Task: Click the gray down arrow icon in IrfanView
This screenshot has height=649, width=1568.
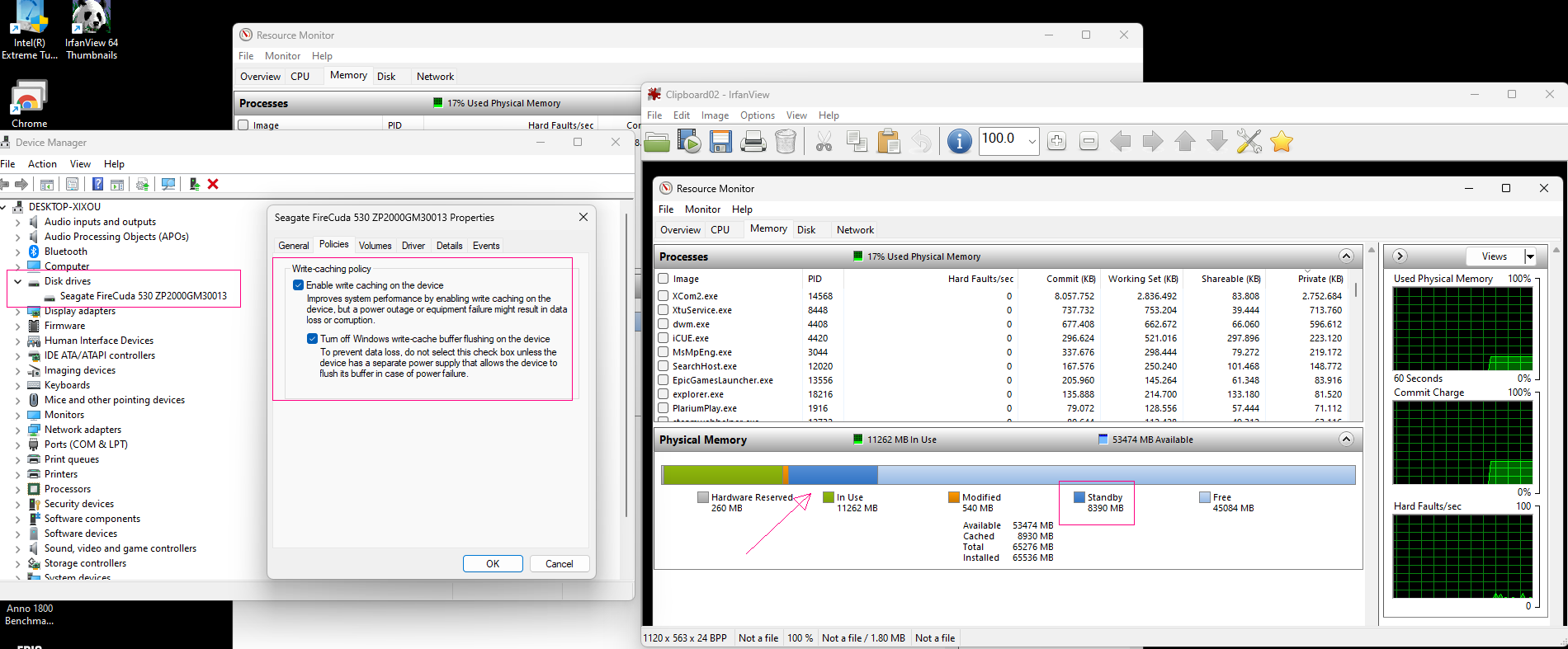Action: click(1217, 141)
